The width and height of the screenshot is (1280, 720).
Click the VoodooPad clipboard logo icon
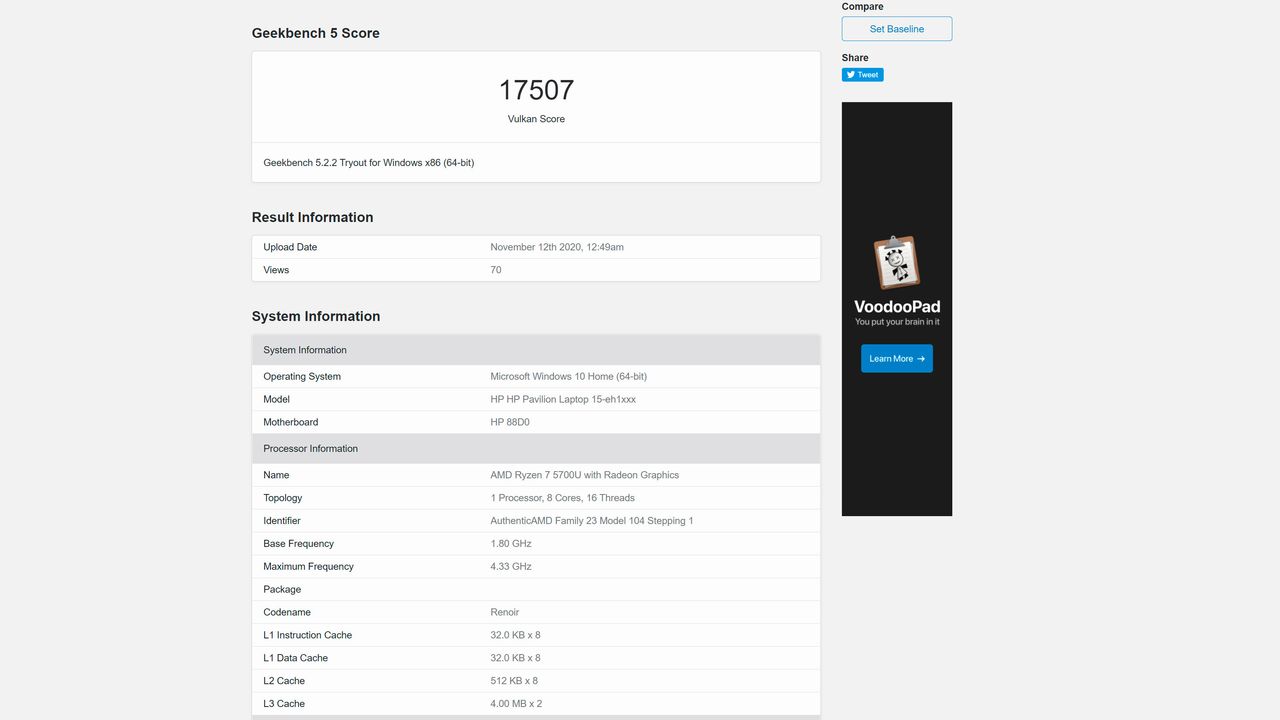coord(896,262)
